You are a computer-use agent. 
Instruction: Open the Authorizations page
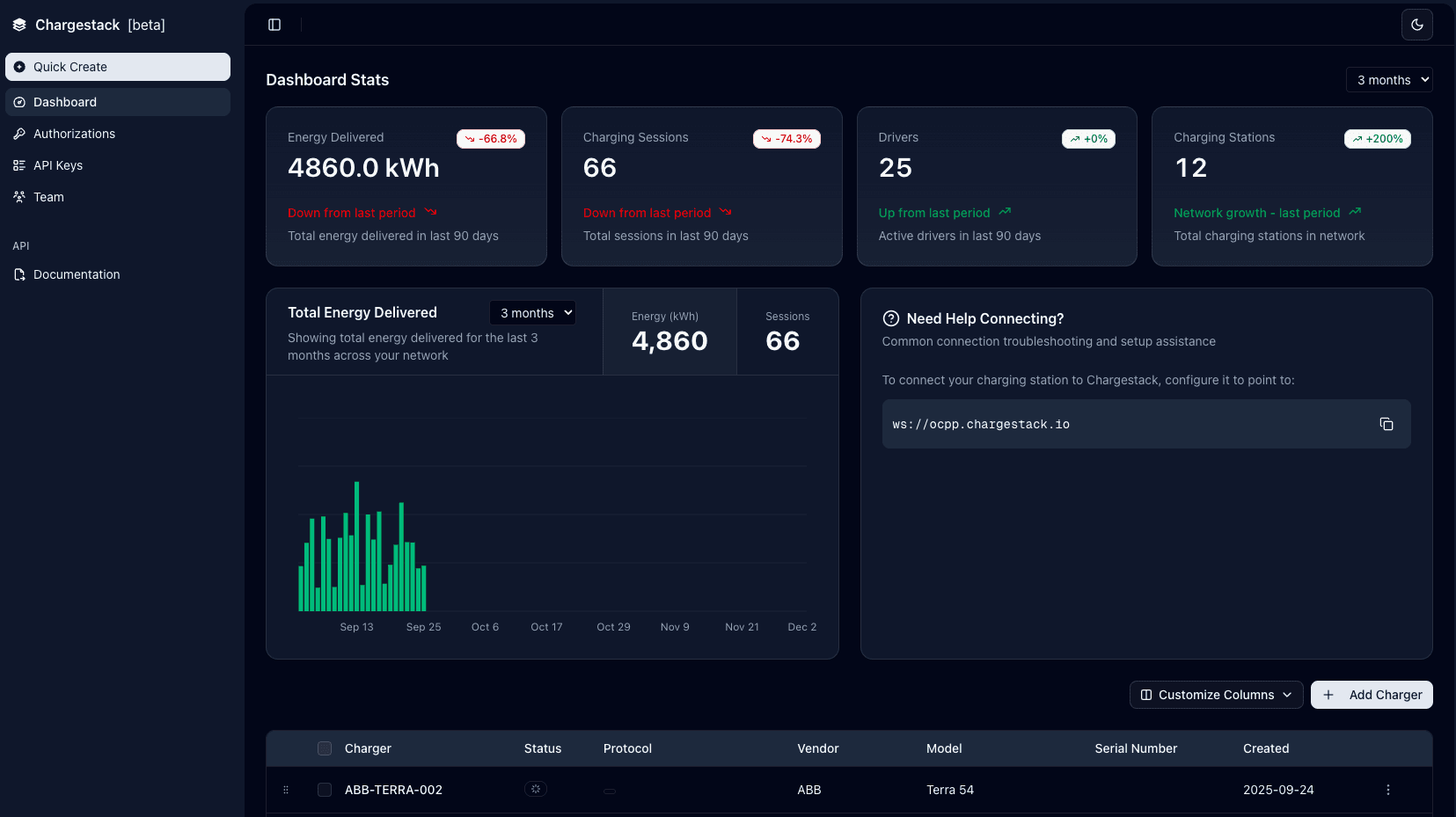coord(118,134)
